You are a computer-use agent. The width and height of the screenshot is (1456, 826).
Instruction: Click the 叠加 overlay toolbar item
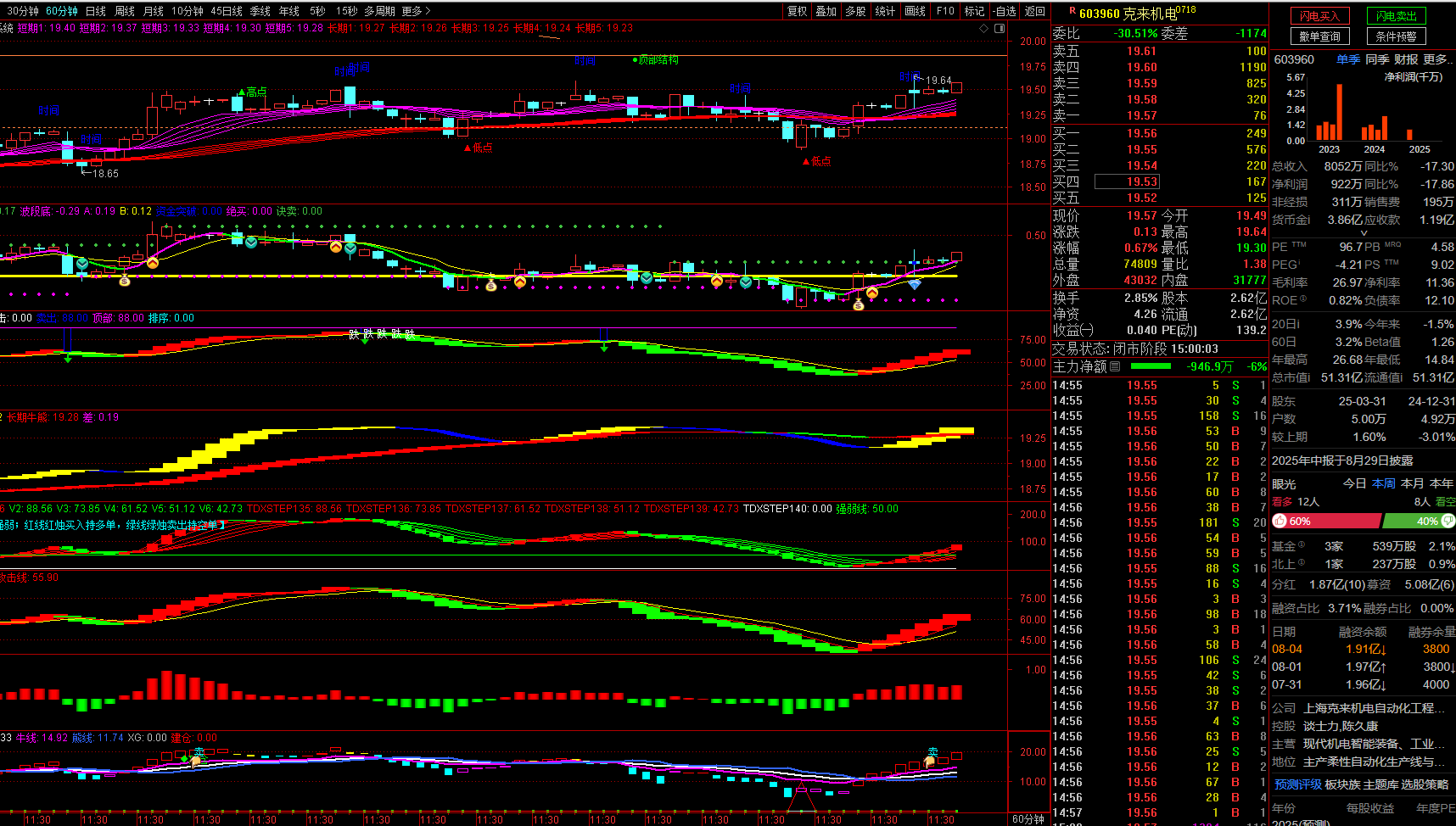(x=826, y=11)
